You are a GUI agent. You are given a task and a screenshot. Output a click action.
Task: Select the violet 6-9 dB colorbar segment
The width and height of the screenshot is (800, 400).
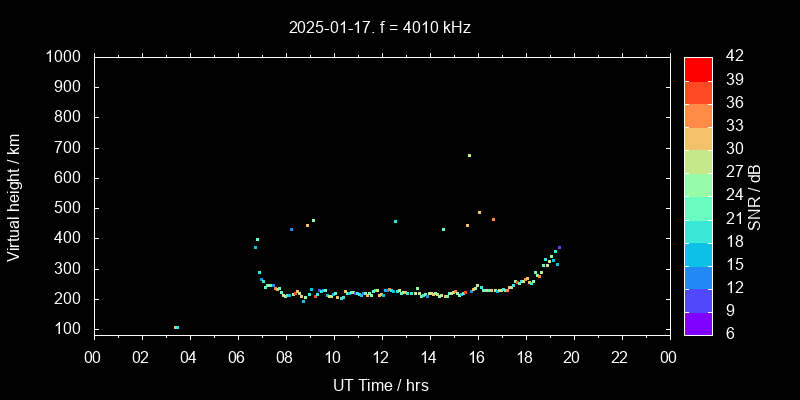[x=698, y=321]
